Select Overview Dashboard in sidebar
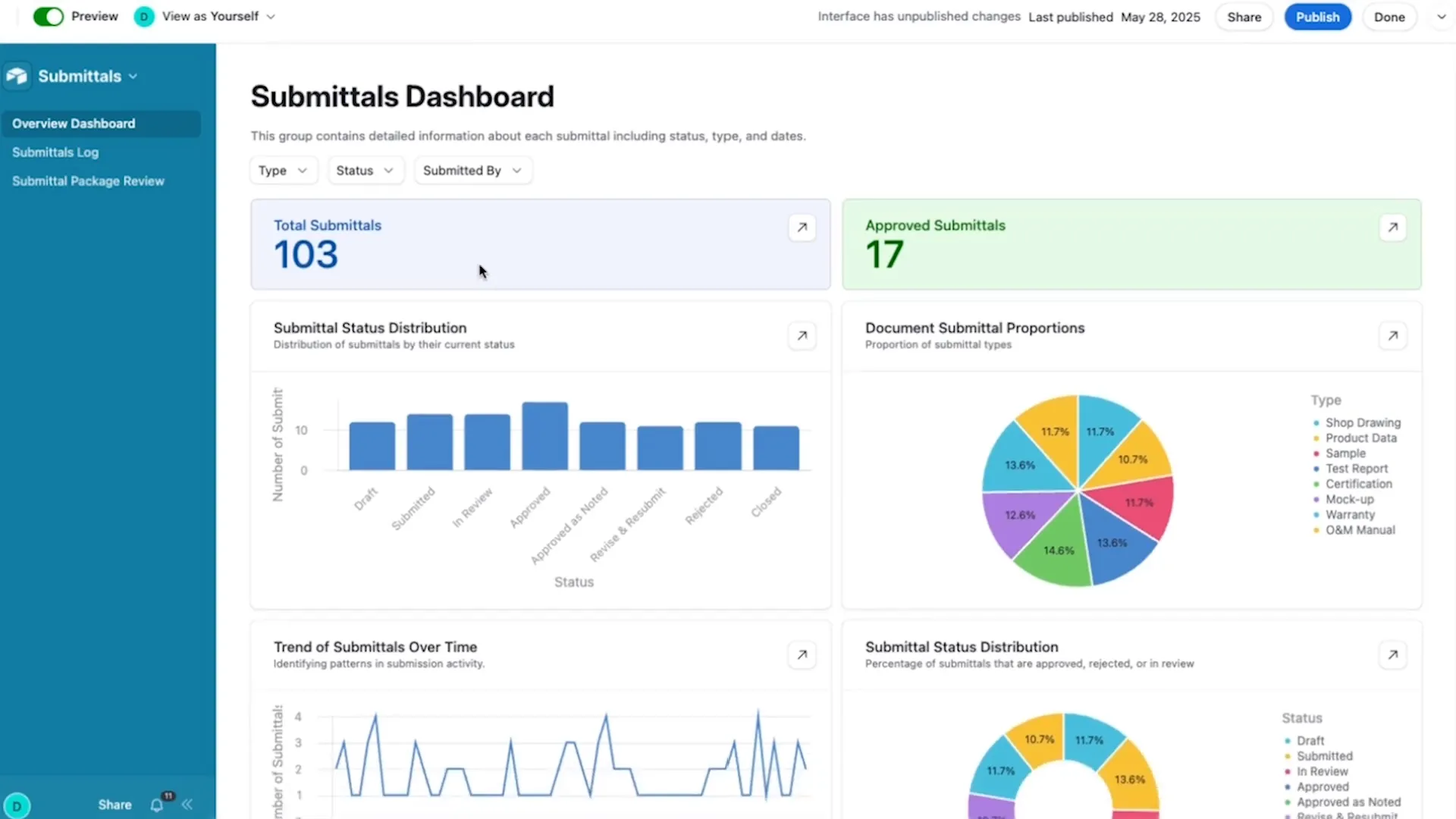The image size is (1456, 819). [x=101, y=124]
